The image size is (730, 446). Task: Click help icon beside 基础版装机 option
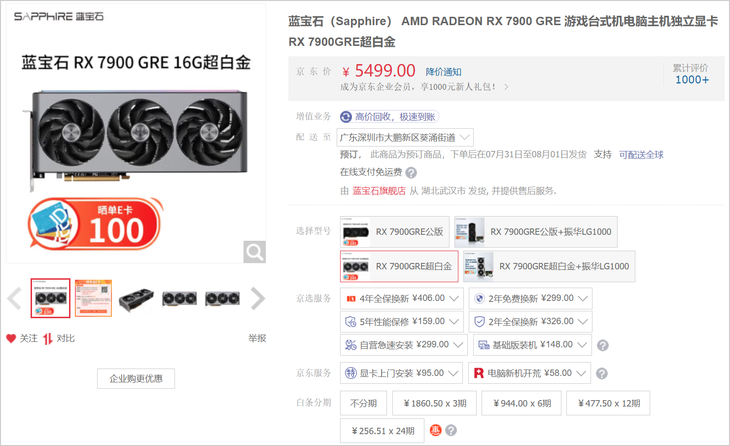(x=602, y=345)
